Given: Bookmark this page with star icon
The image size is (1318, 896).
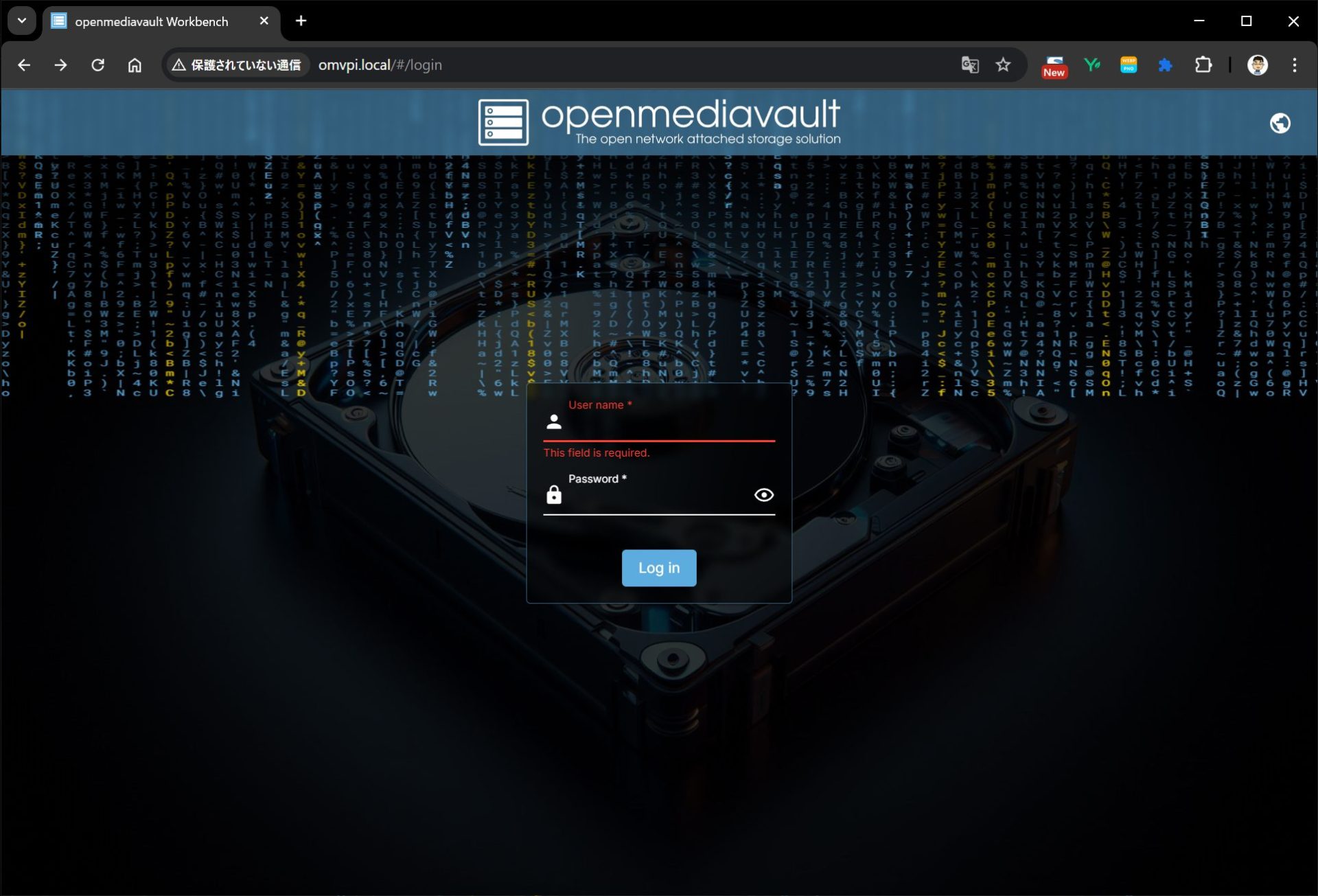Looking at the screenshot, I should point(1003,65).
